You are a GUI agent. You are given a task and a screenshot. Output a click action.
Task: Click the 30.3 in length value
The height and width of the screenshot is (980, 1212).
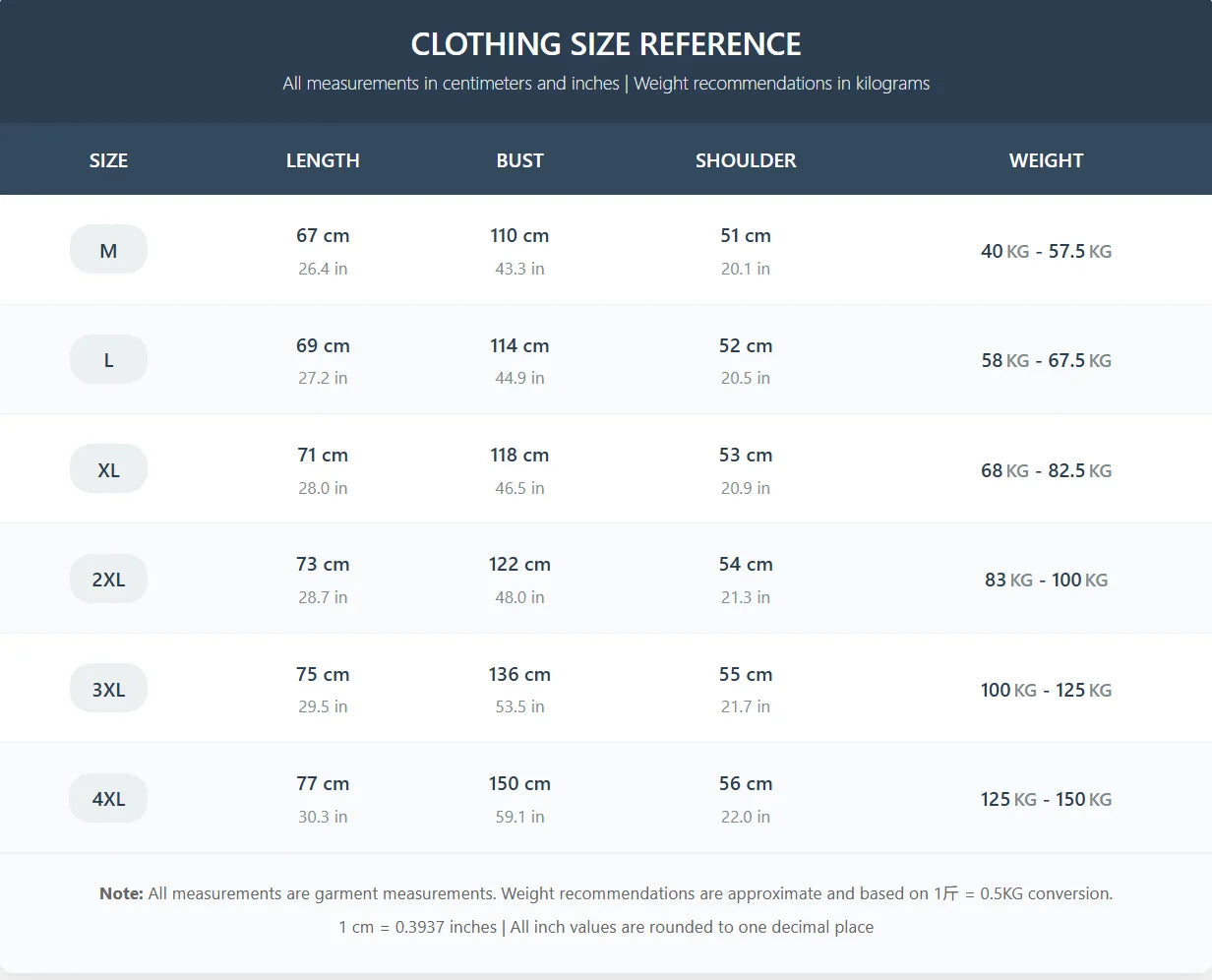pos(323,817)
